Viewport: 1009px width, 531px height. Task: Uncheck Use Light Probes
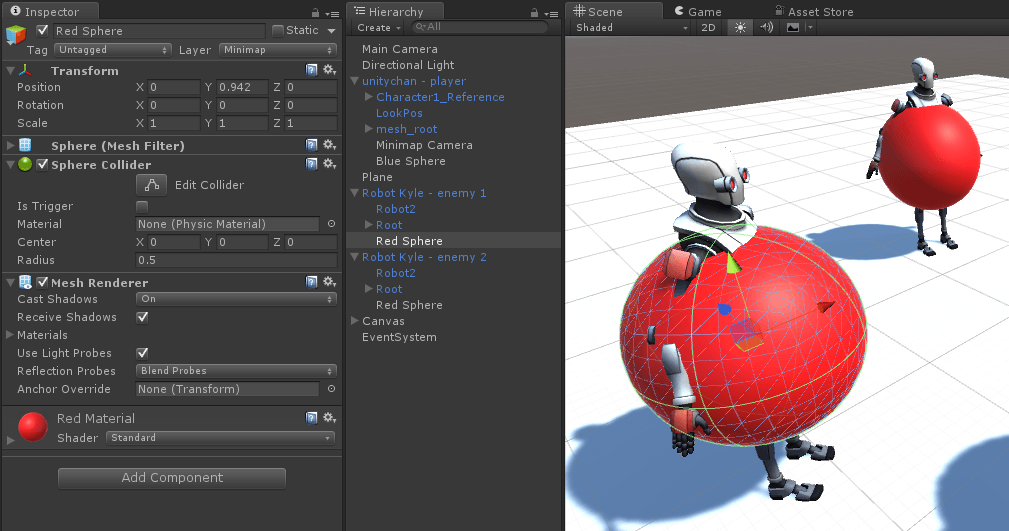(x=142, y=353)
